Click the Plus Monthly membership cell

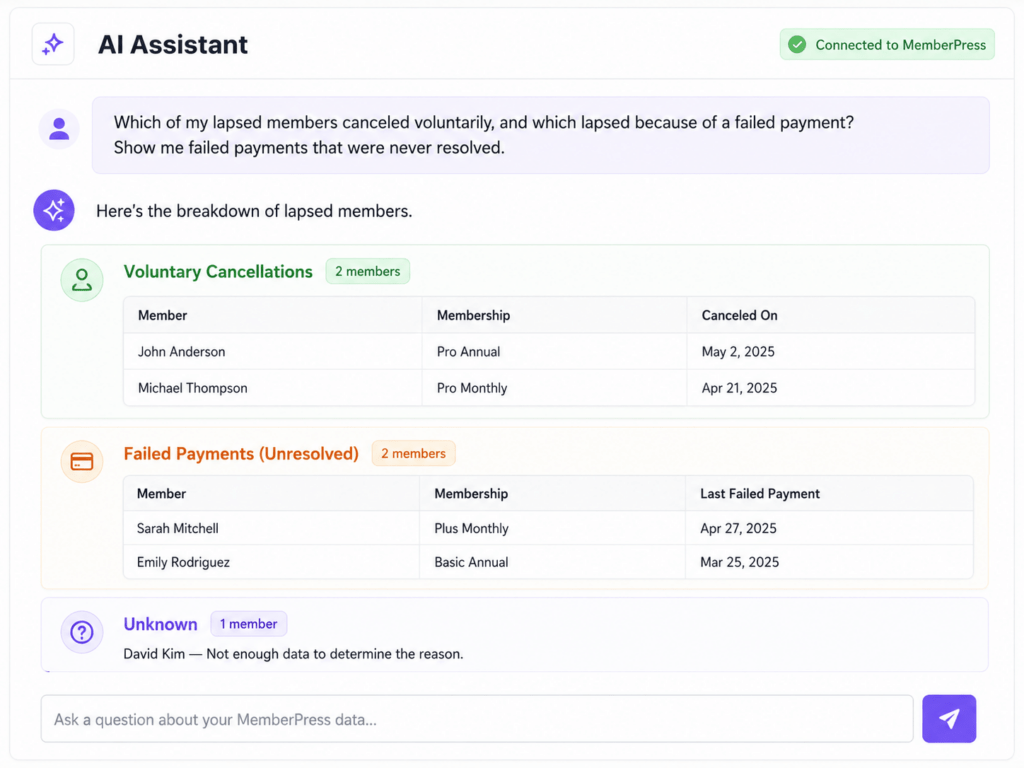coord(552,528)
